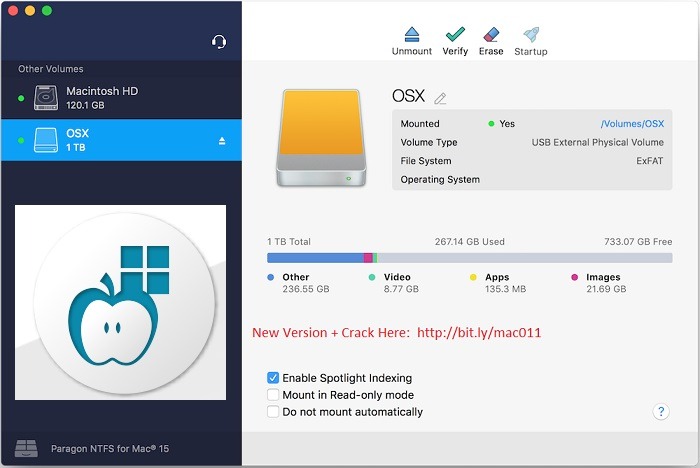The height and width of the screenshot is (468, 700).
Task: Click the pencil icon to rename OSX
Action: [440, 98]
